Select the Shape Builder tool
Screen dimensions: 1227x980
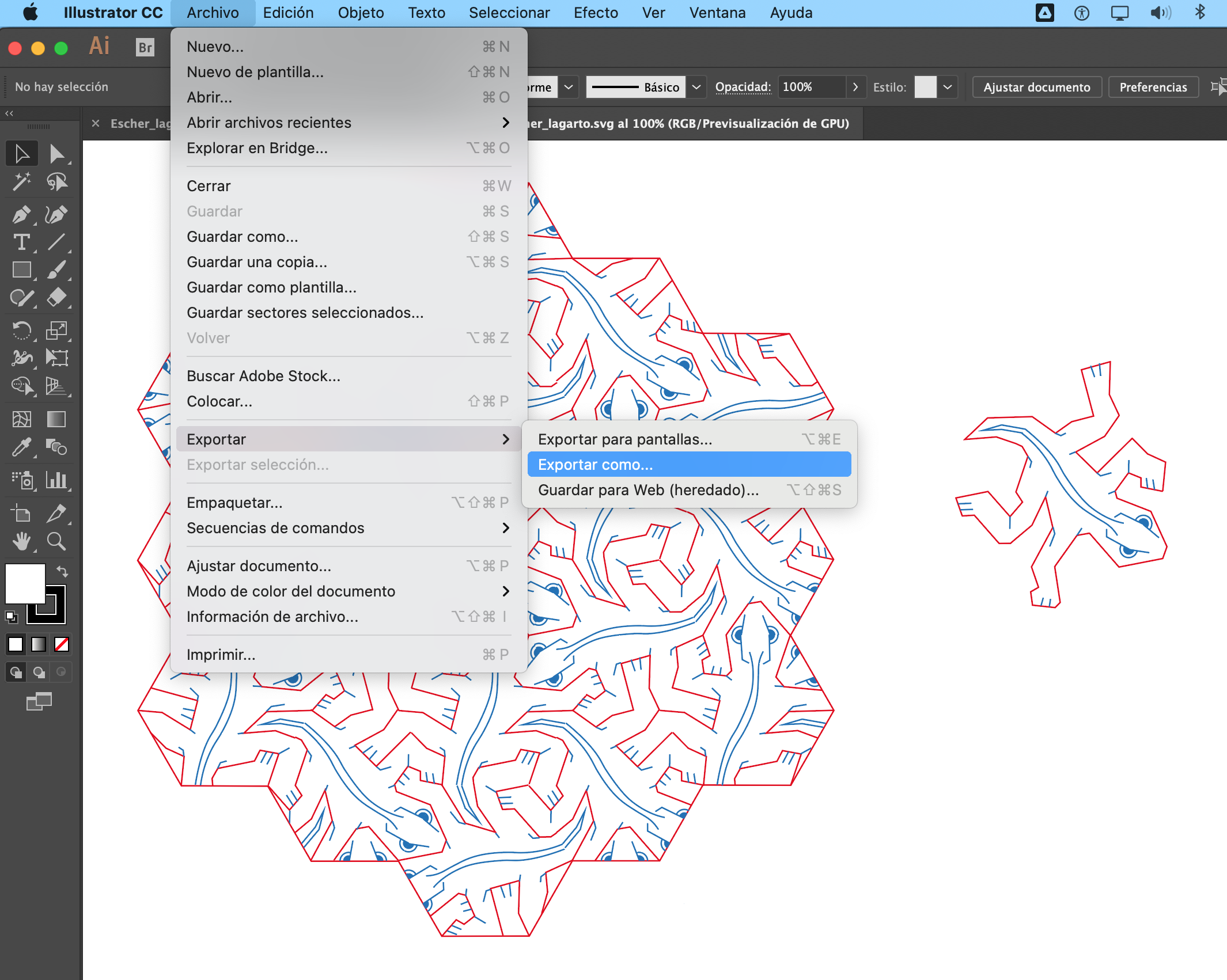pyautogui.click(x=22, y=385)
